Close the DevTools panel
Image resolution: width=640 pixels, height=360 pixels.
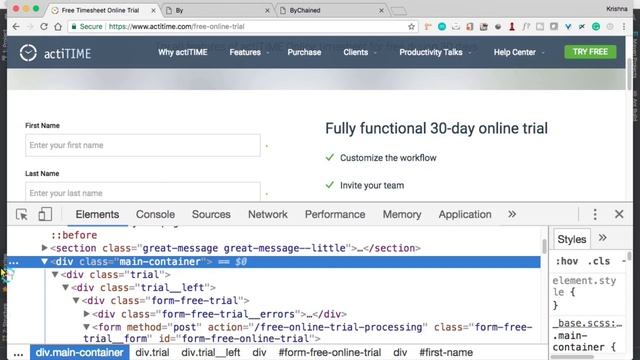coord(619,214)
